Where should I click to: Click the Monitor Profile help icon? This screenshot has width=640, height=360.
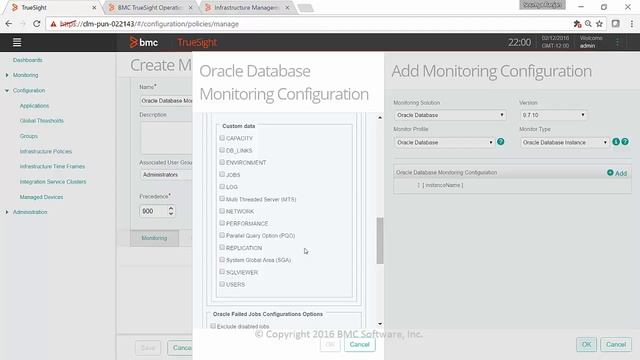(x=500, y=142)
